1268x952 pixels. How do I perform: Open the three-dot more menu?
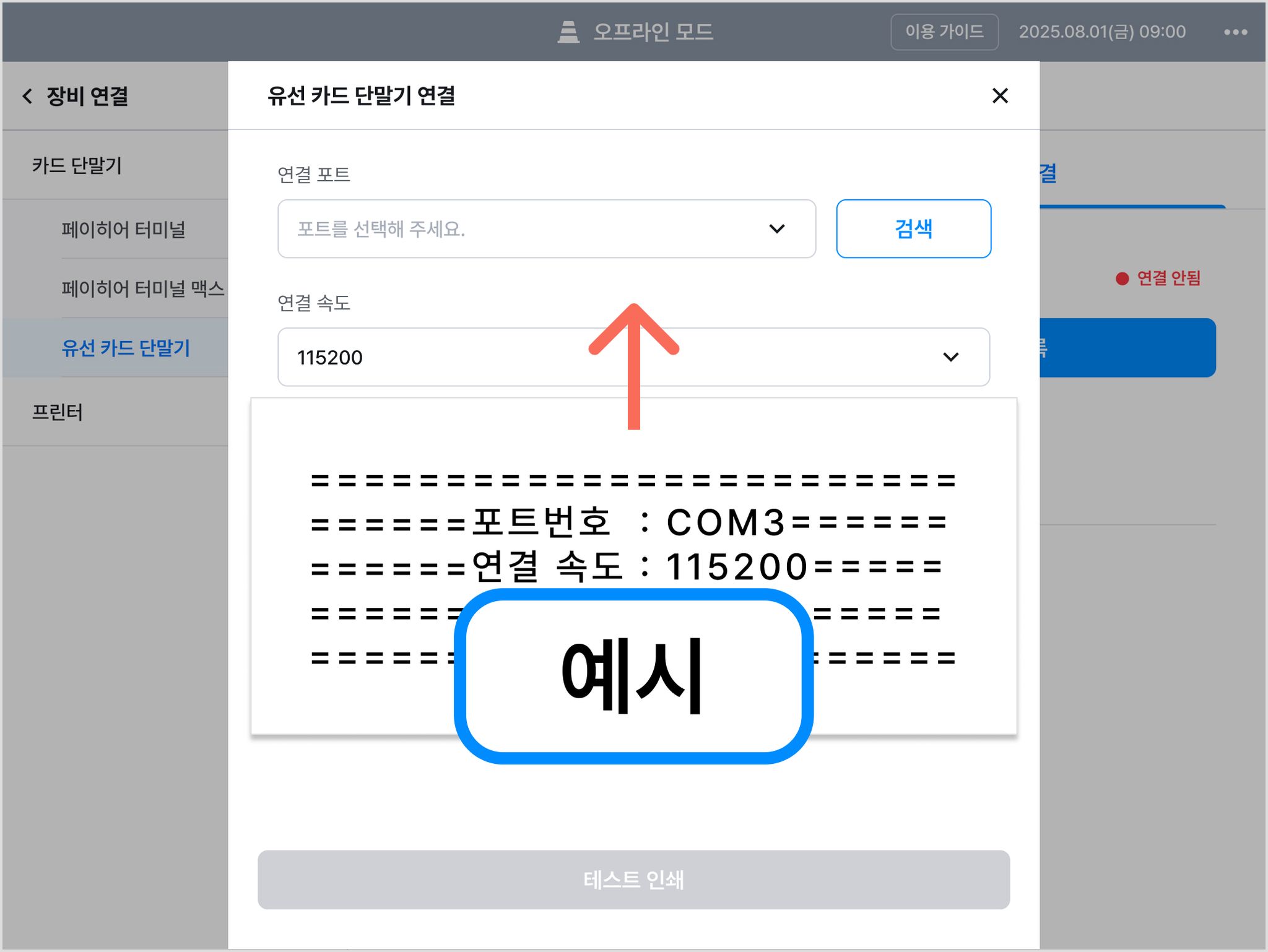[x=1235, y=32]
